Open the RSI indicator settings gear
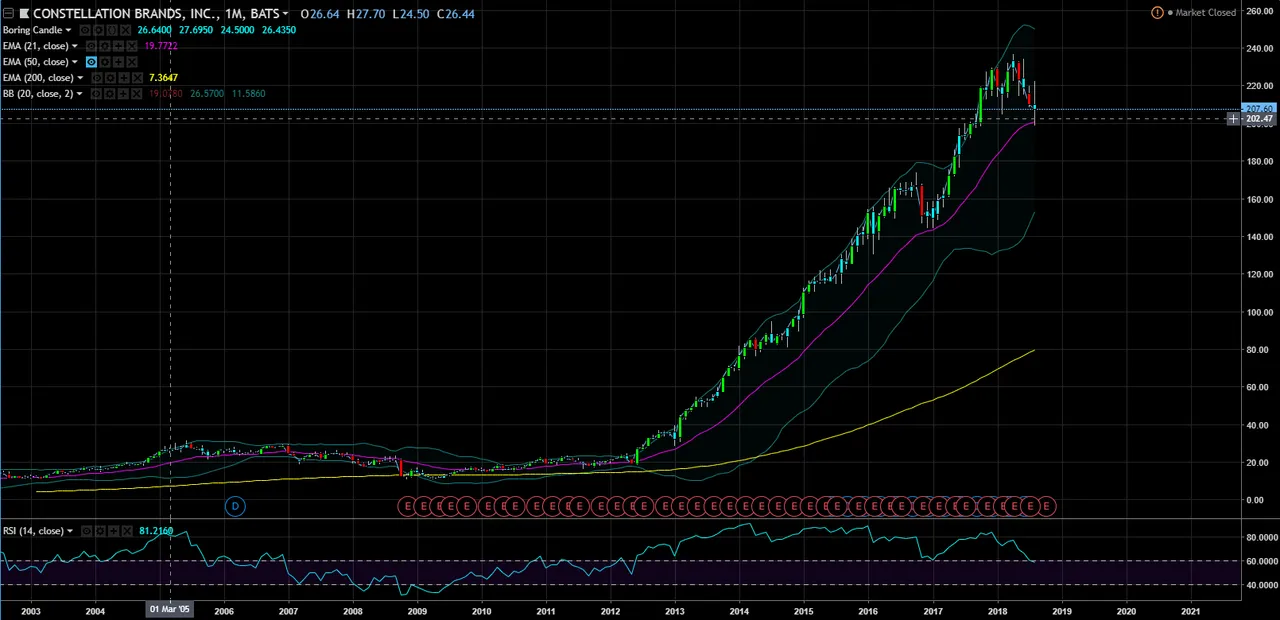 (x=100, y=531)
